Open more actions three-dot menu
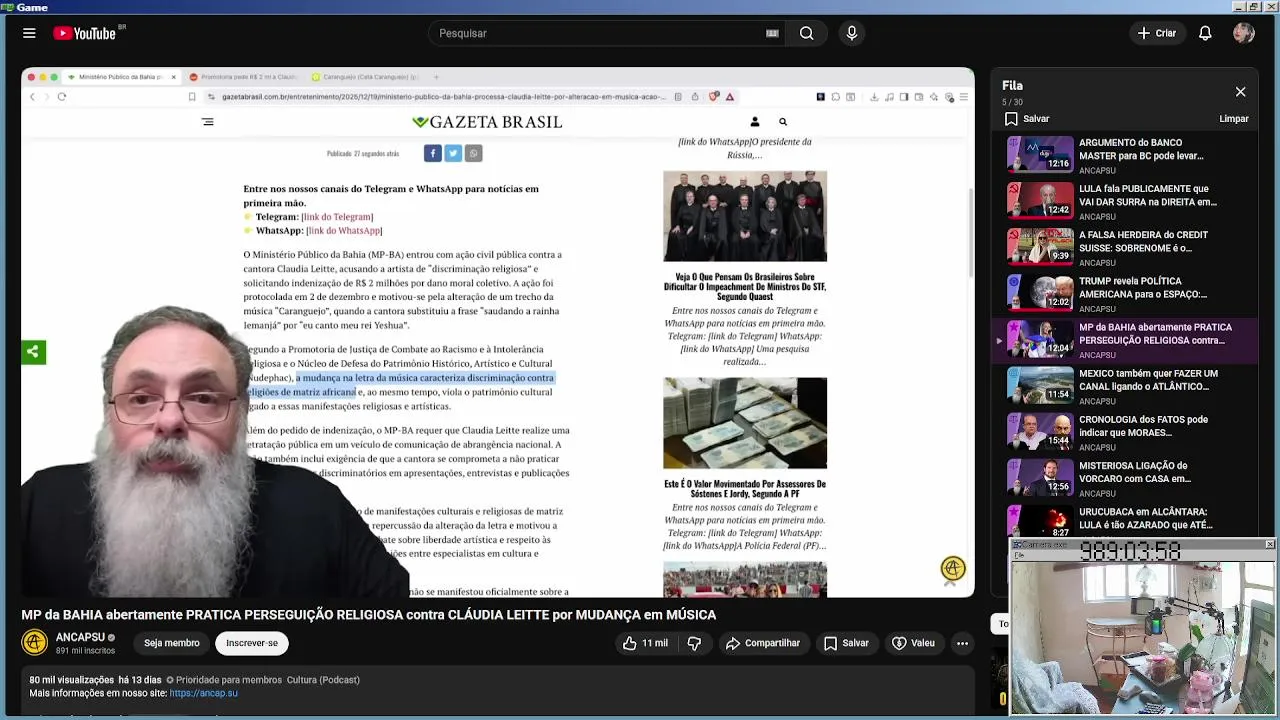 [962, 643]
